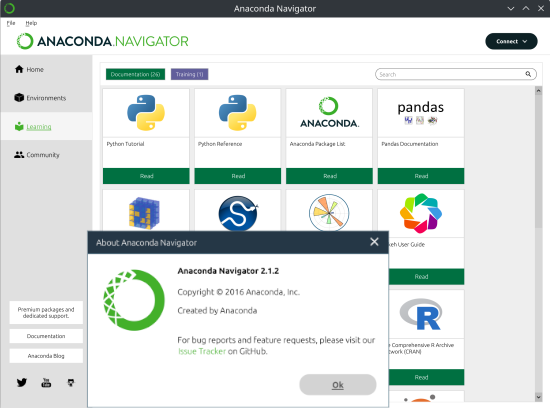Expand the Connect dropdown
This screenshot has height=408, width=550.
[511, 41]
